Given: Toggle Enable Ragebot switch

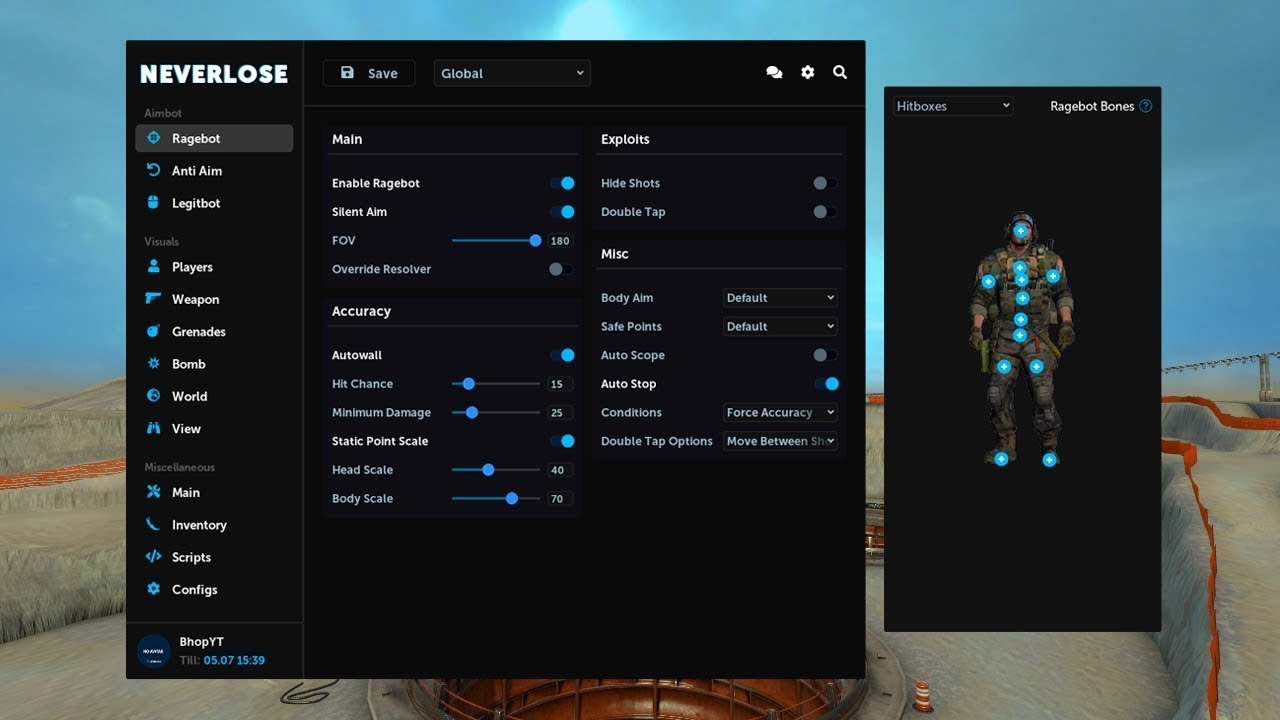Looking at the screenshot, I should tap(562, 183).
